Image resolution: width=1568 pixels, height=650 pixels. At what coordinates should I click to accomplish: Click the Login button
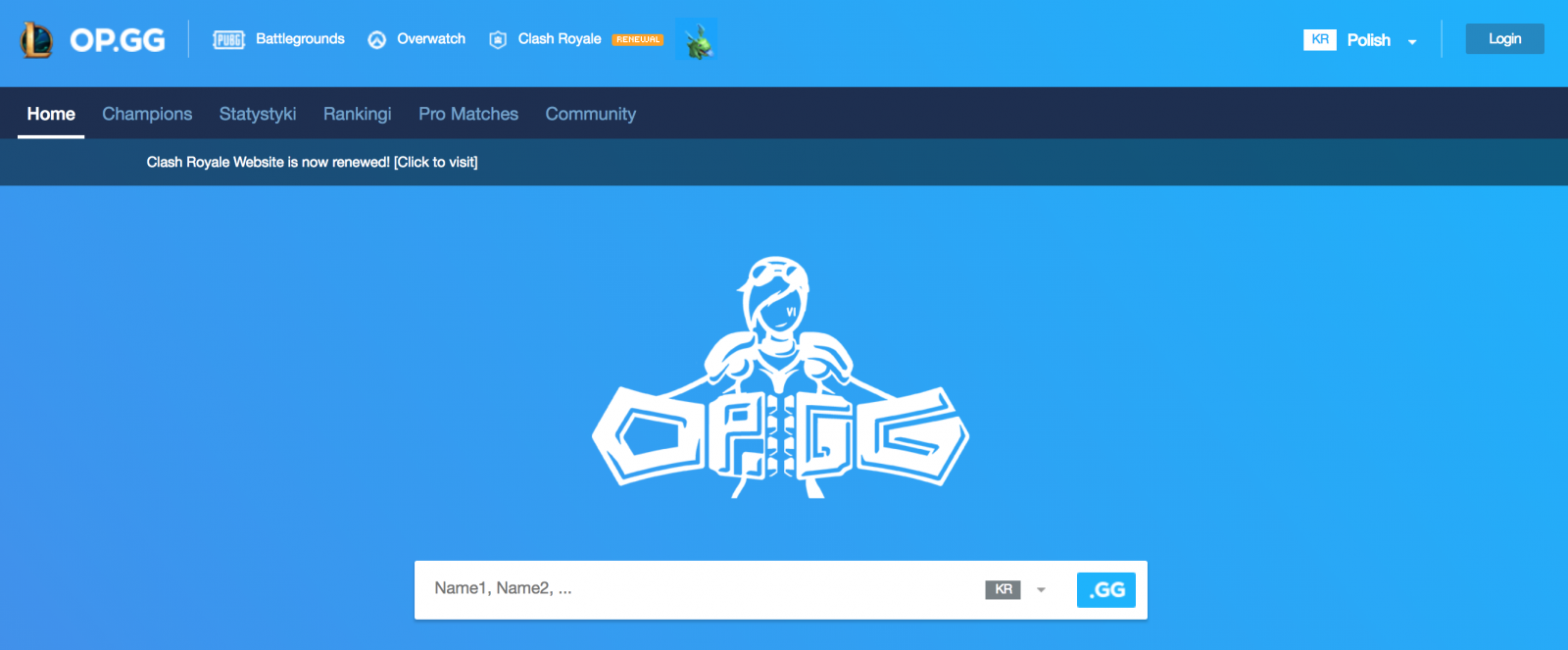pyautogui.click(x=1505, y=39)
